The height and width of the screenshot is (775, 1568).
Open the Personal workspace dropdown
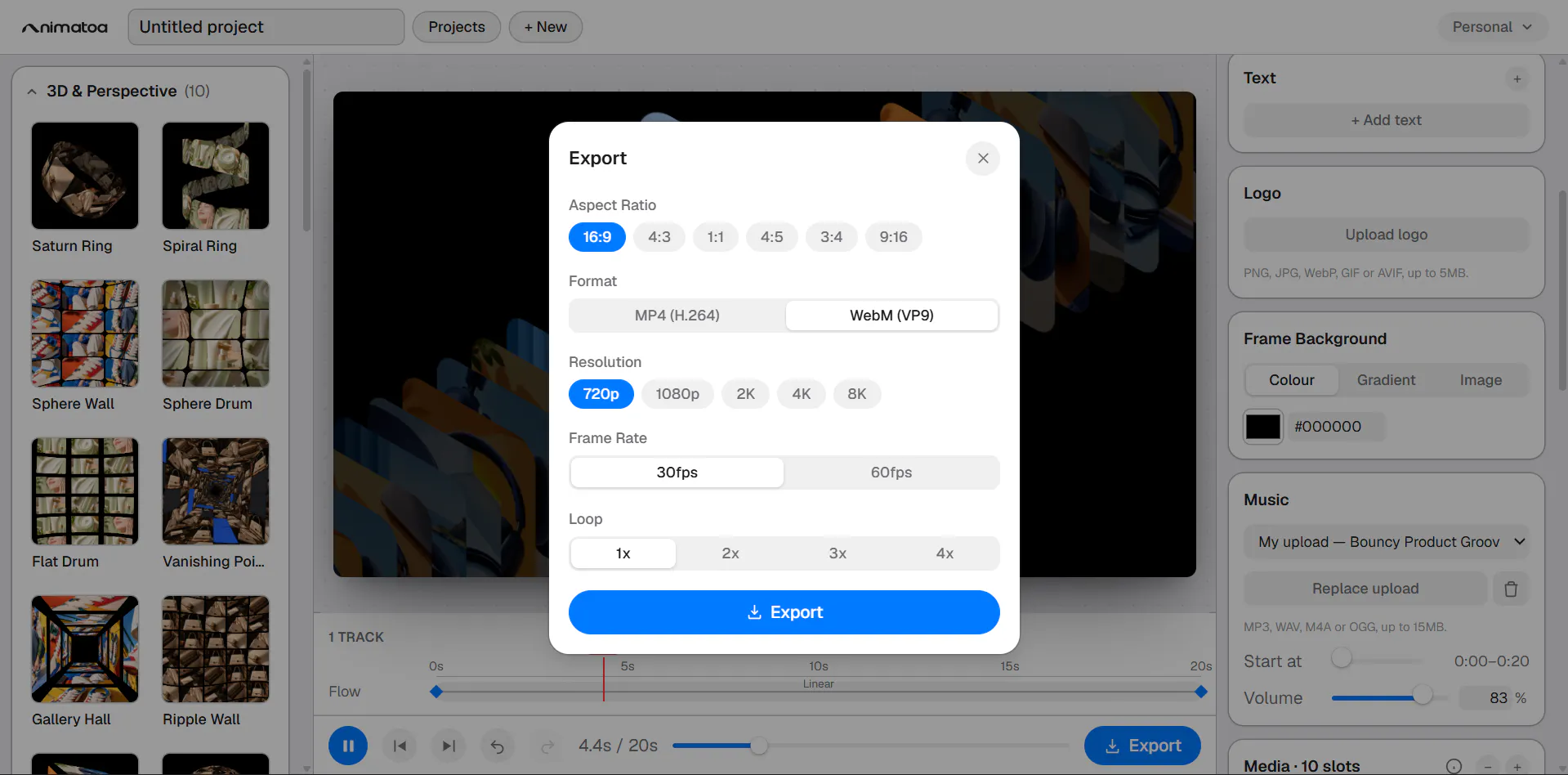[1492, 27]
